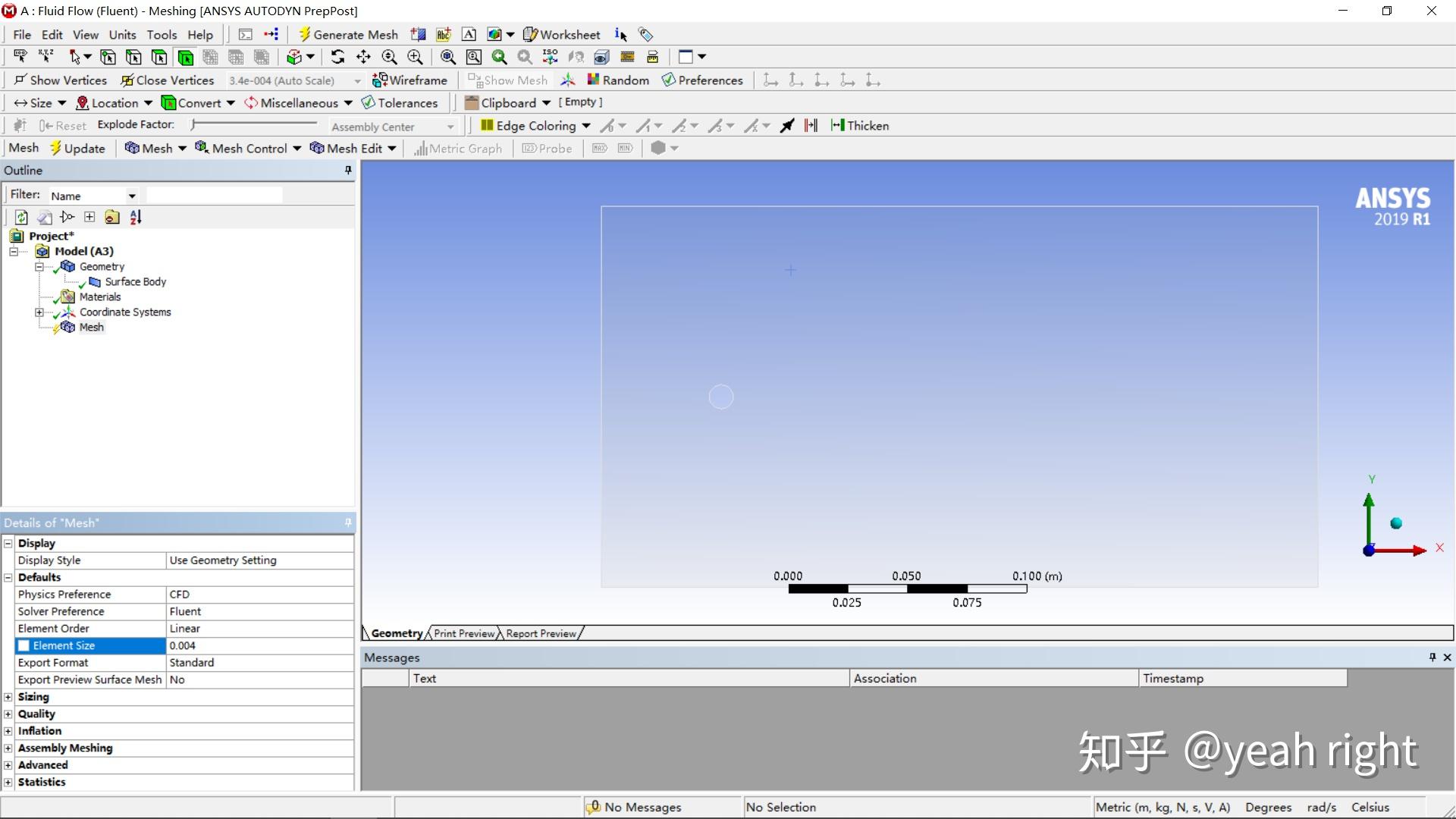Expand the Coordinate Systems tree node
The width and height of the screenshot is (1456, 819).
(x=39, y=312)
